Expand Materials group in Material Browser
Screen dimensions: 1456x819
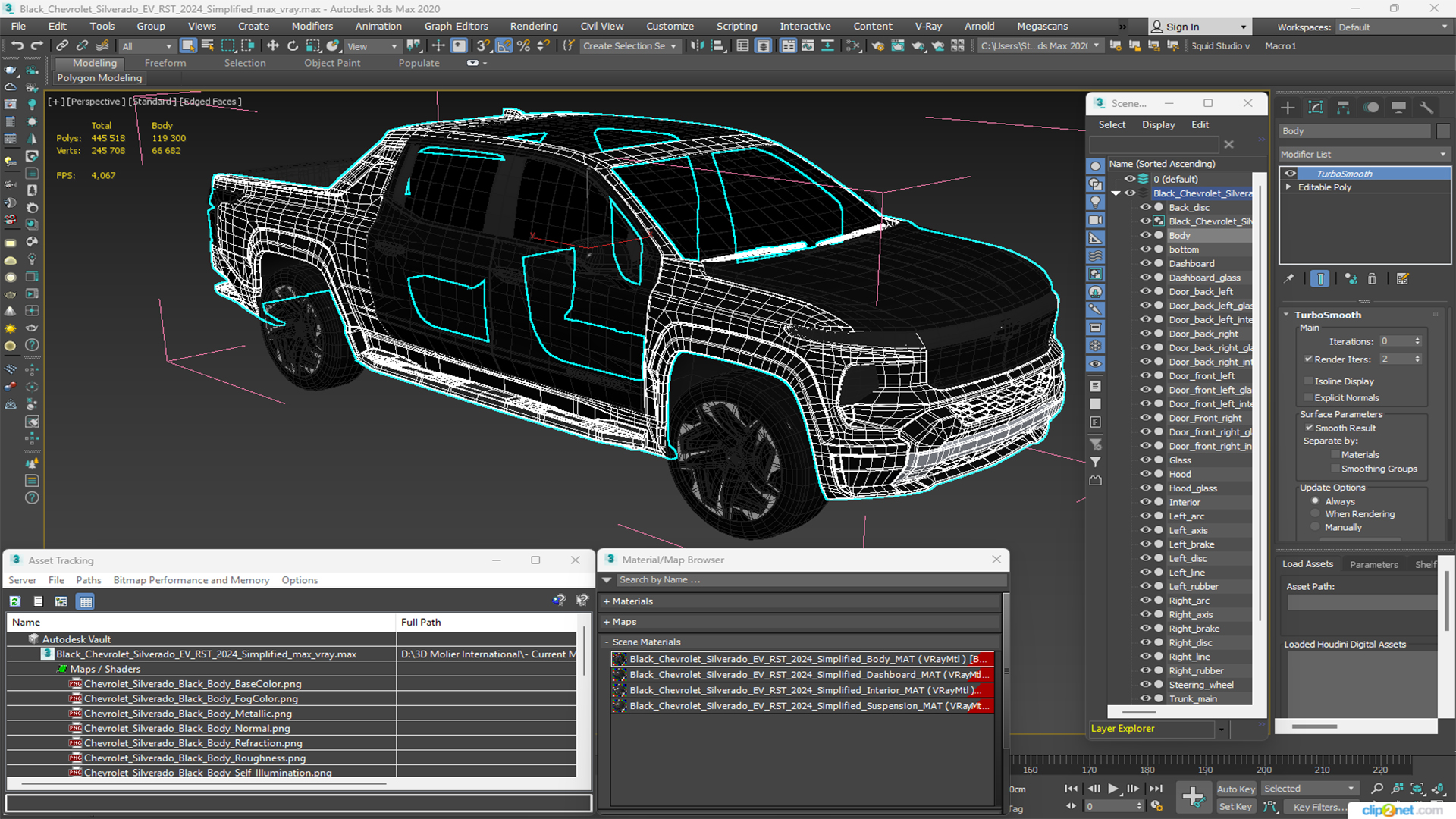[607, 601]
